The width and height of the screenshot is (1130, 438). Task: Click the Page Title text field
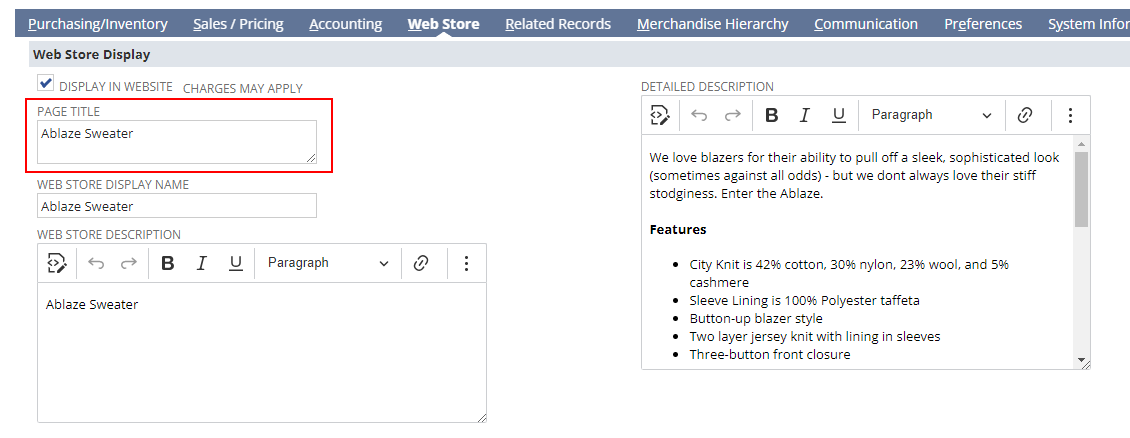click(x=176, y=141)
